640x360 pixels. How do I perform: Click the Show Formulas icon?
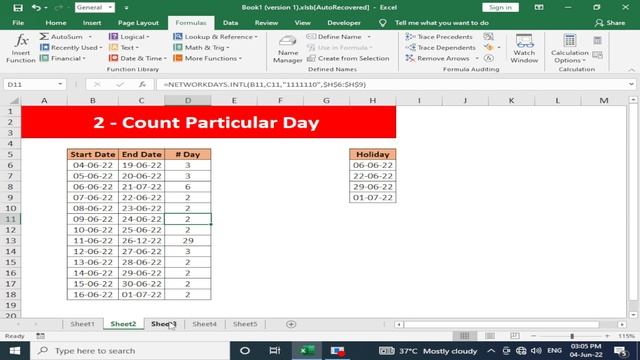(489, 37)
